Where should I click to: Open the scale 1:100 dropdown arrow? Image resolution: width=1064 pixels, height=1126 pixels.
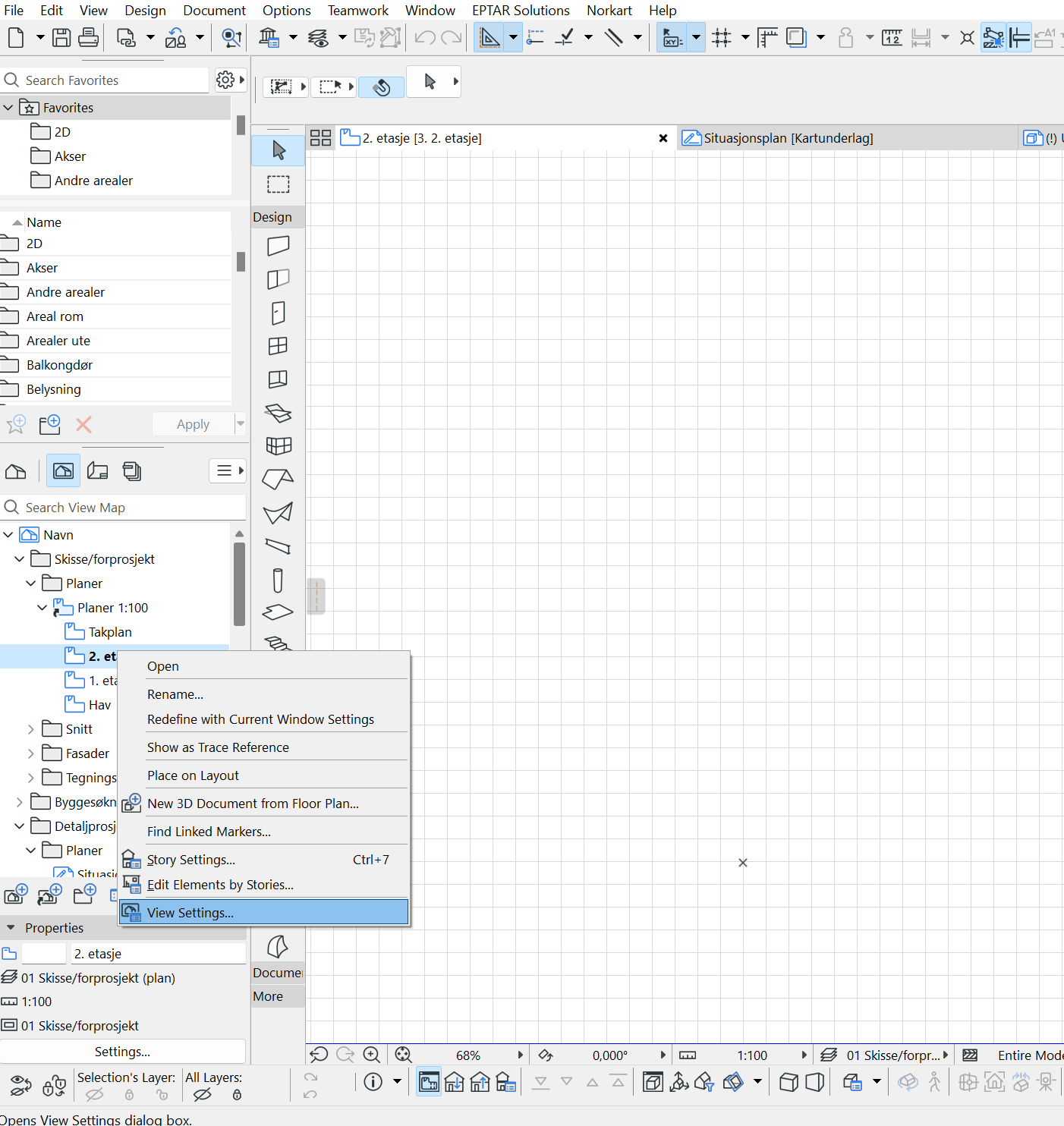coord(804,1055)
